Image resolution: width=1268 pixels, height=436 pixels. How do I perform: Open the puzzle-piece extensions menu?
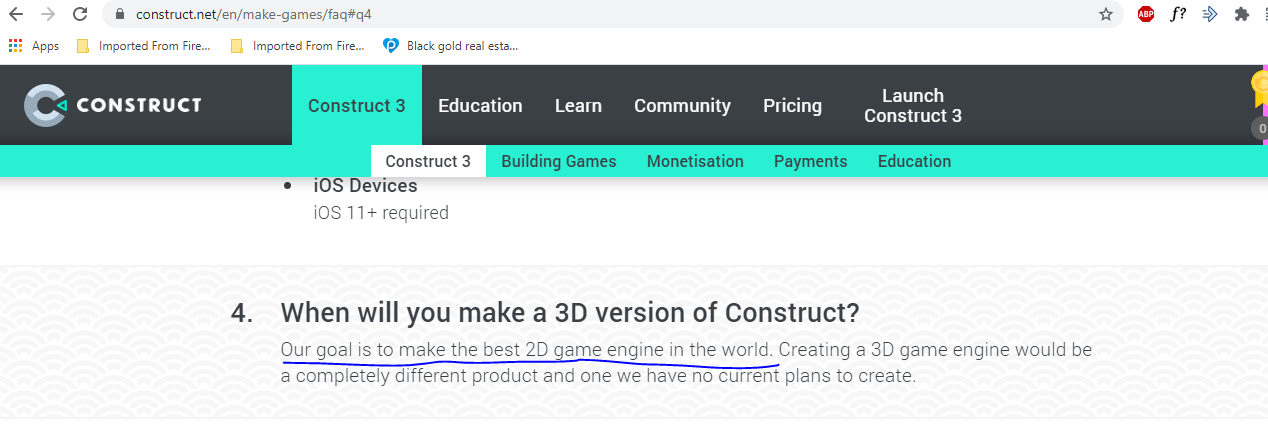coord(1241,14)
